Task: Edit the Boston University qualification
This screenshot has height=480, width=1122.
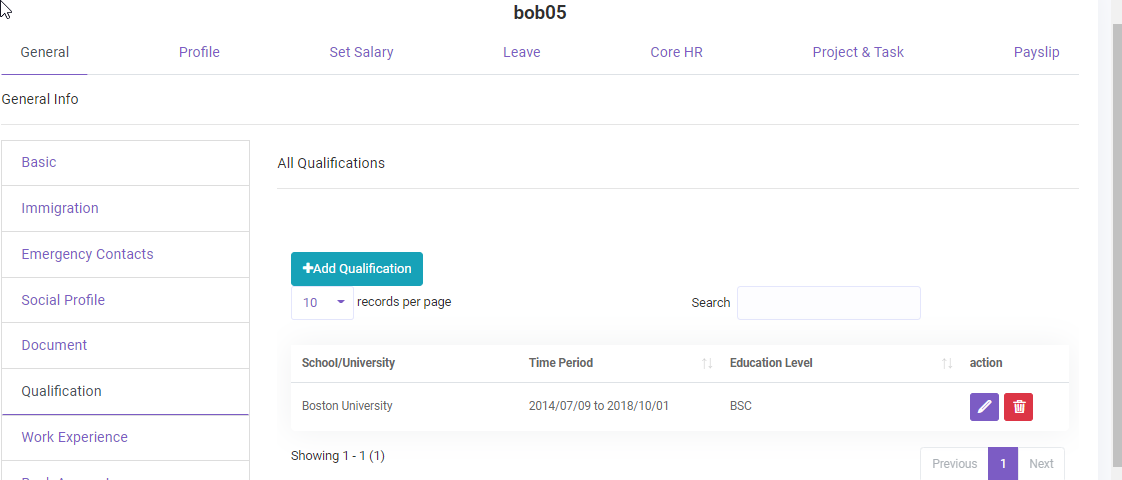Action: [x=984, y=406]
